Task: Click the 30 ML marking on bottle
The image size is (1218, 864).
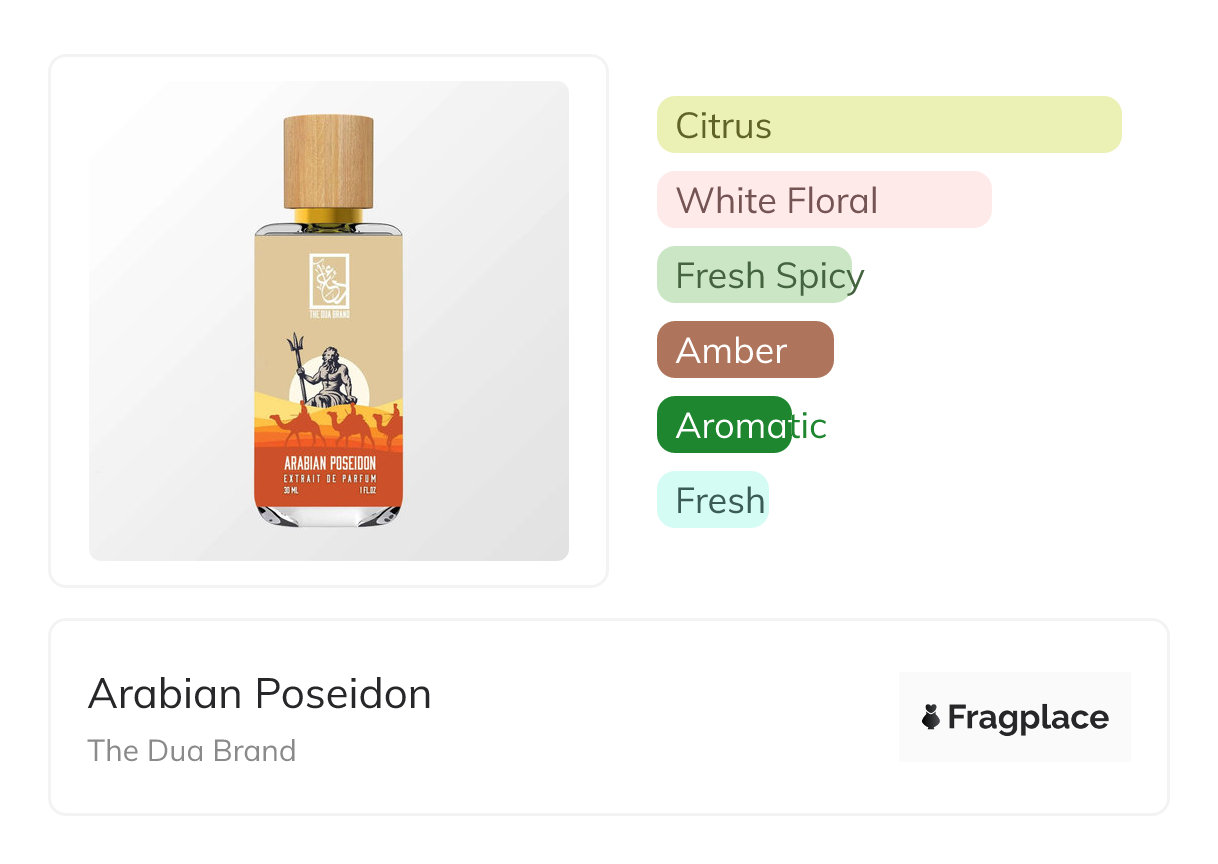Action: coord(291,491)
